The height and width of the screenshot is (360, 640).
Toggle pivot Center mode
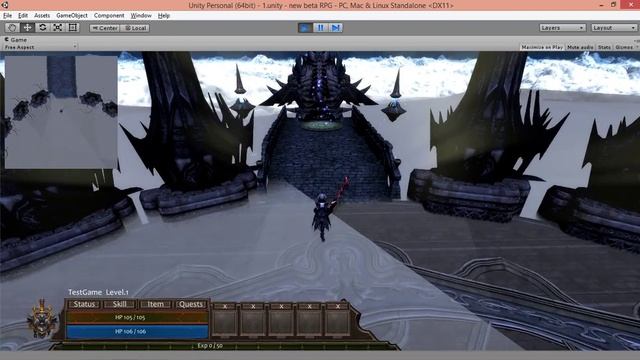click(104, 28)
